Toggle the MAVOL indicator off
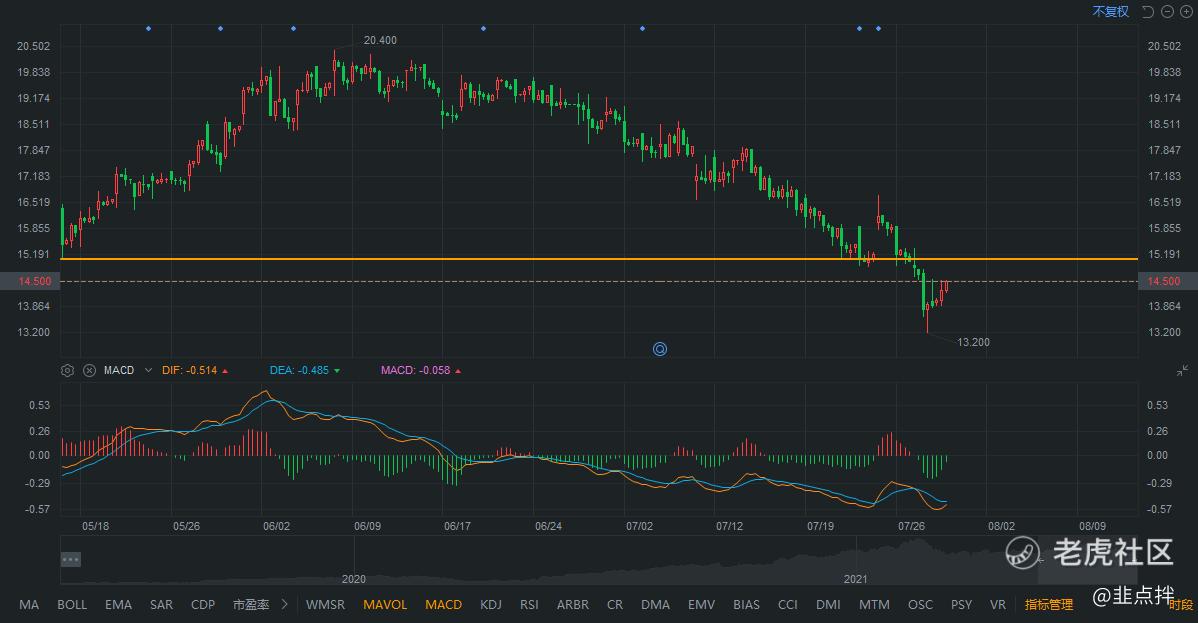 tap(385, 605)
